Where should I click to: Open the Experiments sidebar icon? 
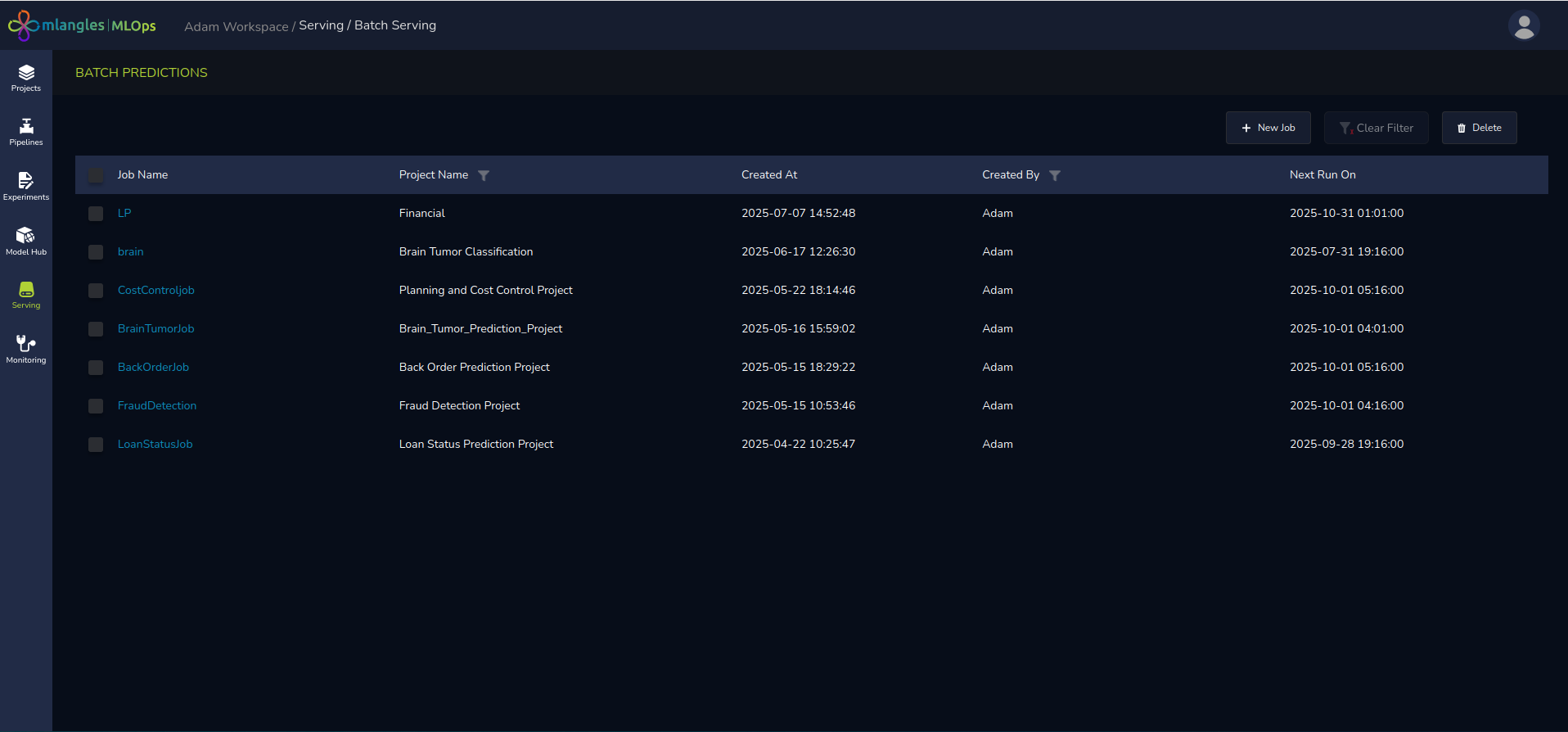tap(26, 186)
